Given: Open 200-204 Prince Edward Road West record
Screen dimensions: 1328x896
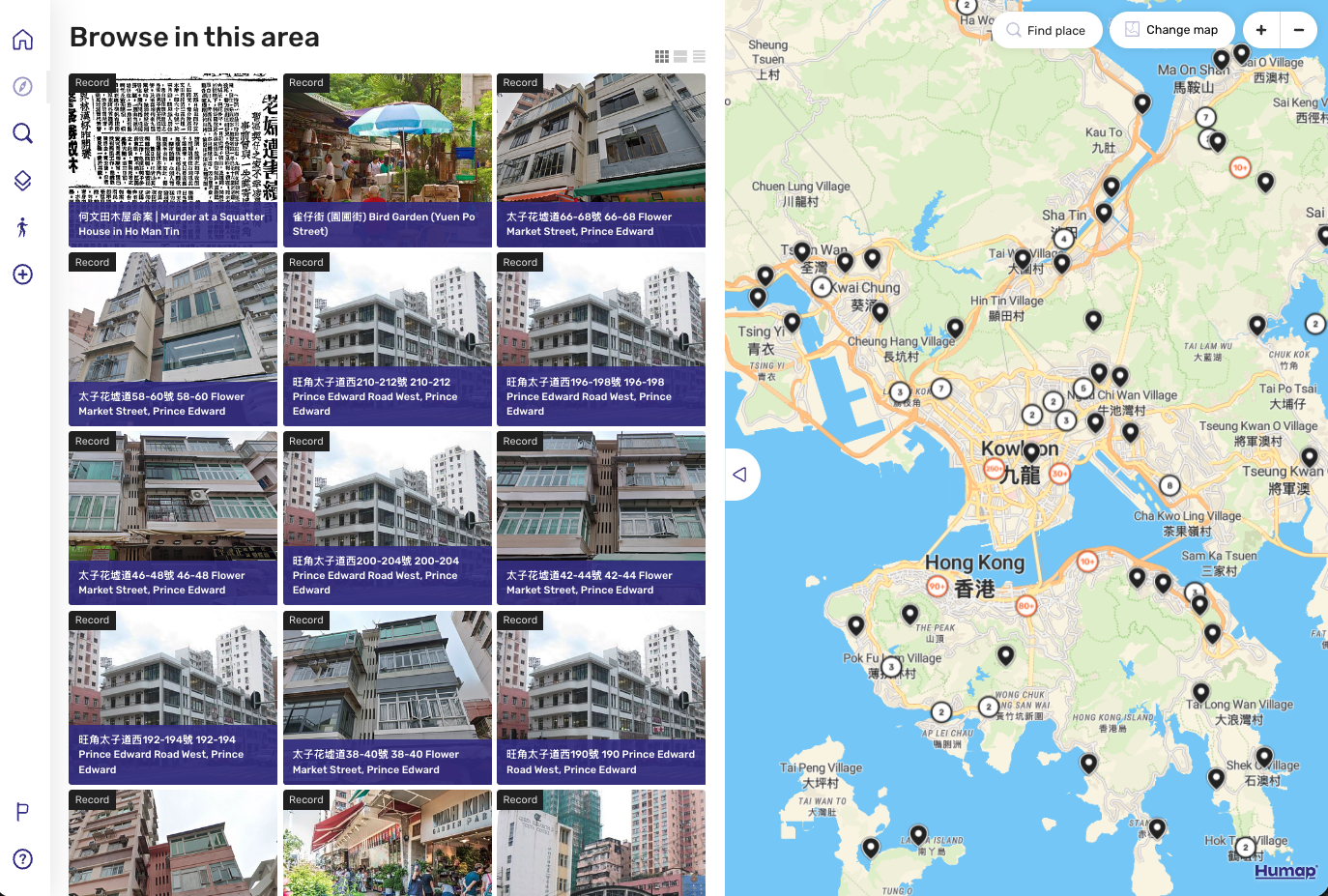Looking at the screenshot, I should coord(388,518).
